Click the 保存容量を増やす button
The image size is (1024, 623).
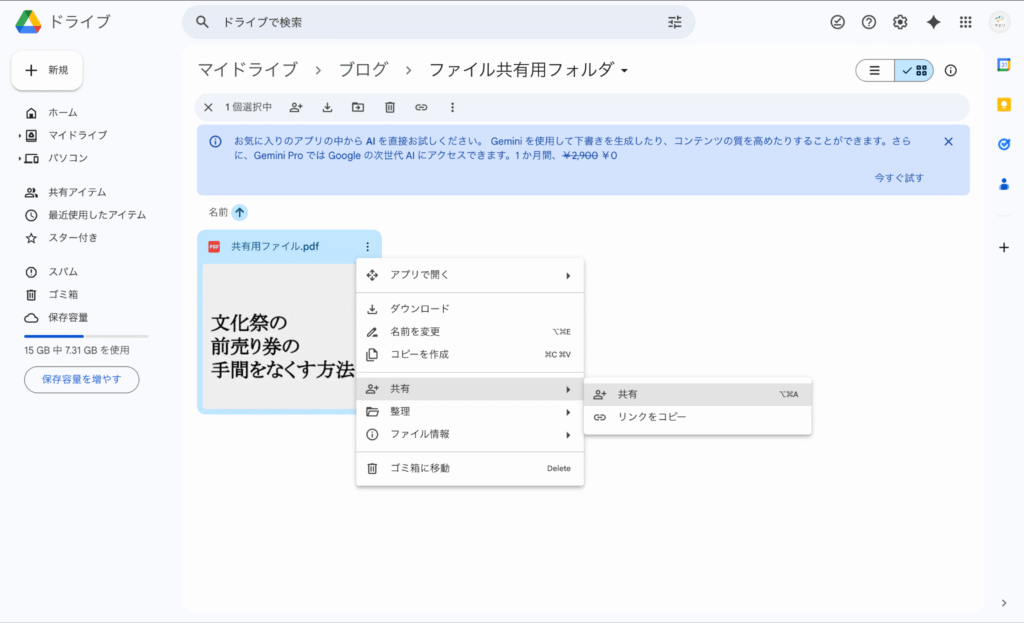pyautogui.click(x=81, y=380)
